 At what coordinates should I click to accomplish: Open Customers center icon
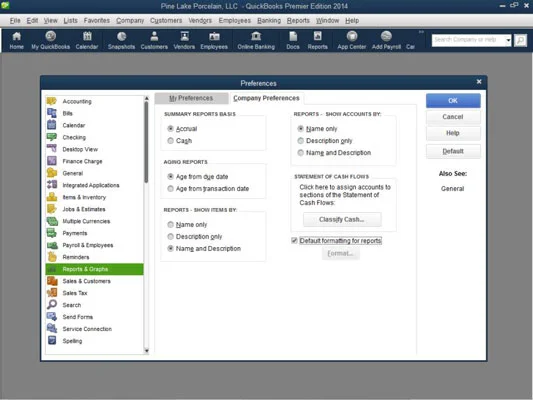click(154, 40)
